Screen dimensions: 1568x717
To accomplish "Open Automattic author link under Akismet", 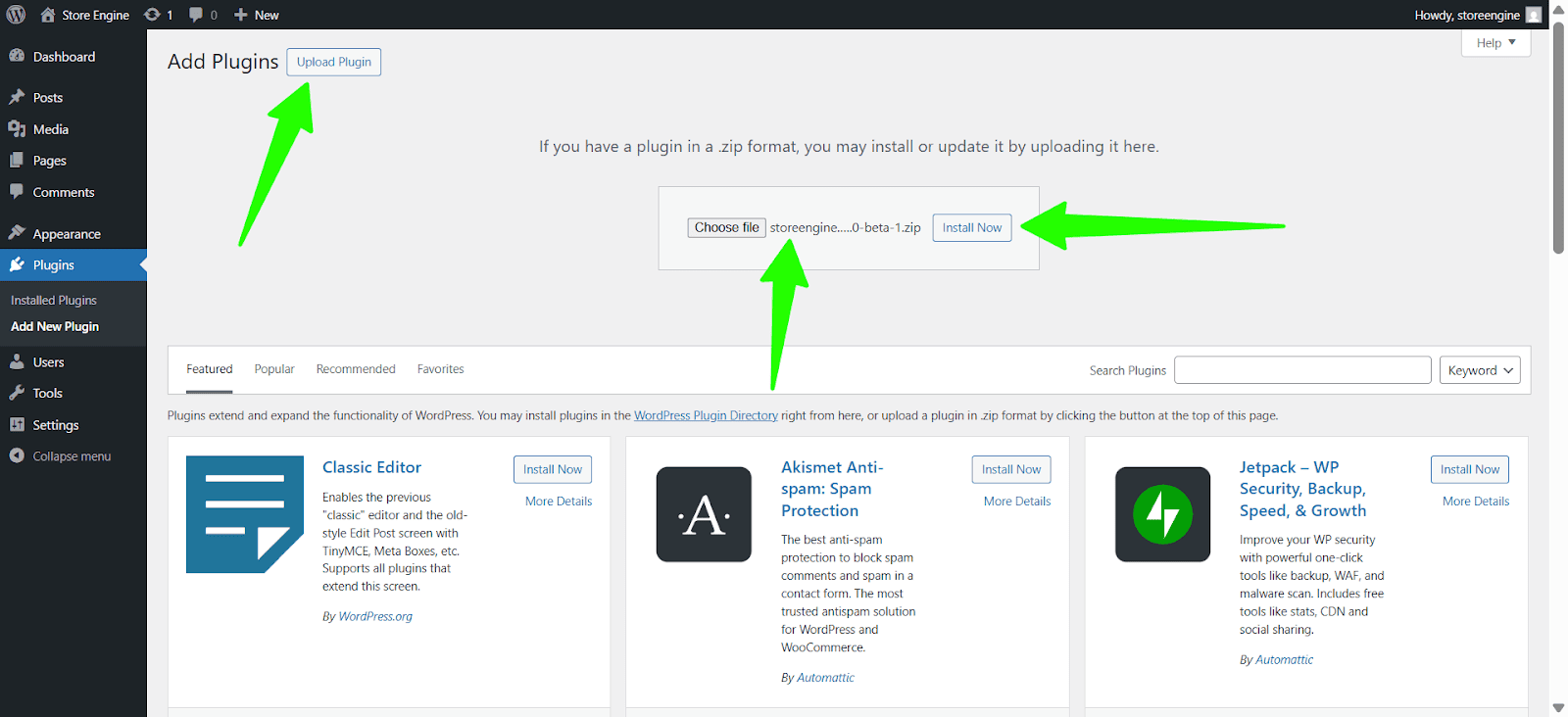I will [825, 677].
